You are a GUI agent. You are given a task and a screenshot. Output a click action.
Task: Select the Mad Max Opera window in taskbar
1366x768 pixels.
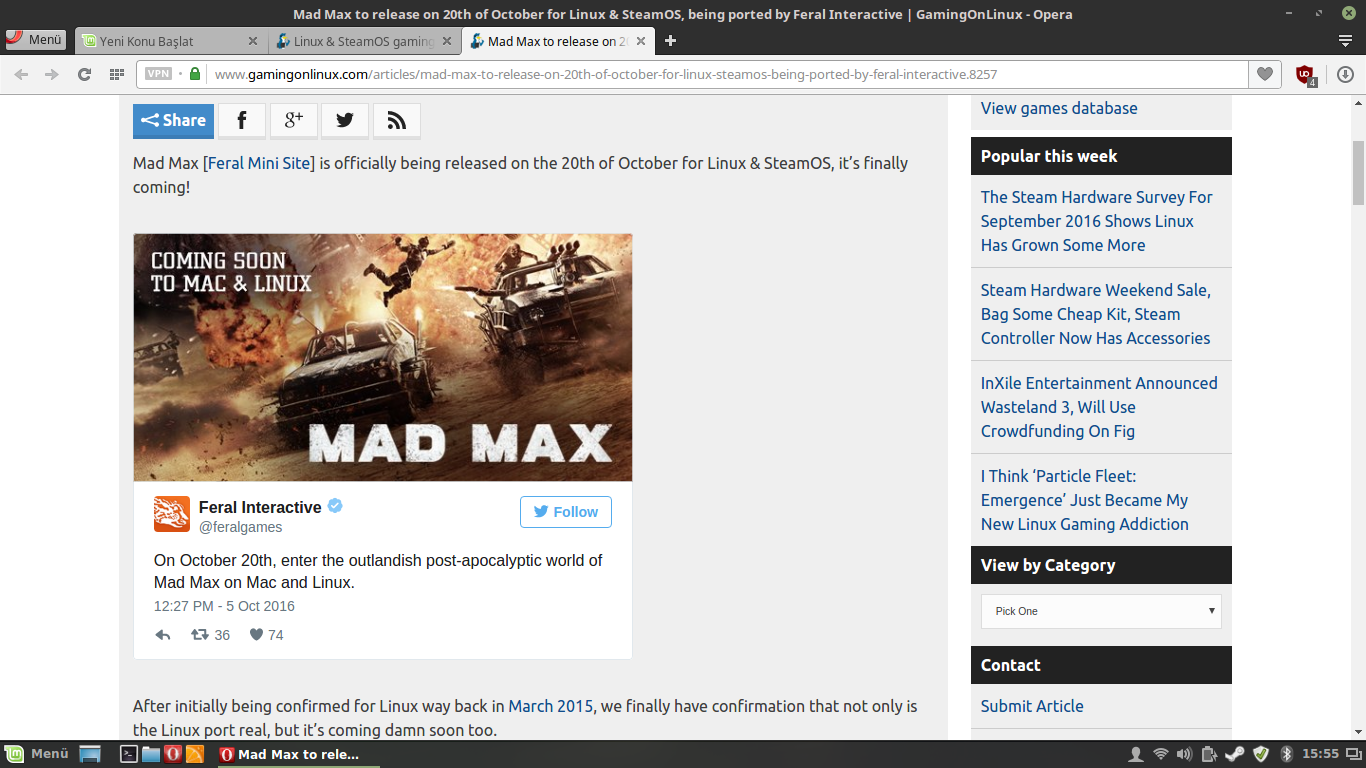point(297,754)
